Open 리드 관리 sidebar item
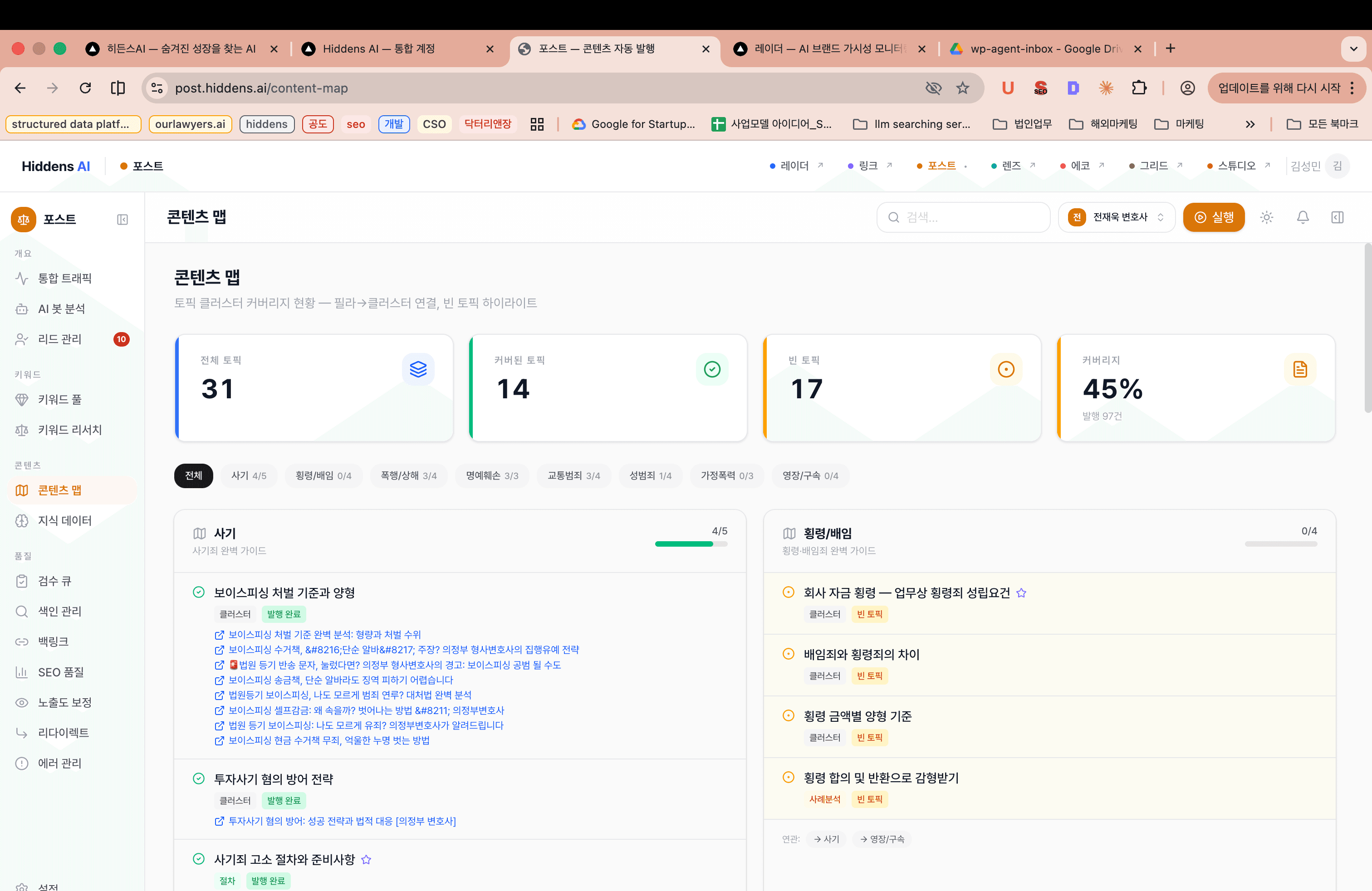The height and width of the screenshot is (891, 1372). 72,339
